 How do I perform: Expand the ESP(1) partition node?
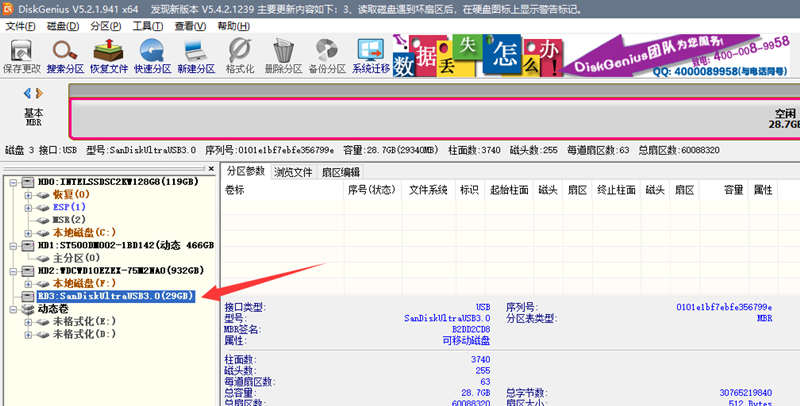point(28,208)
